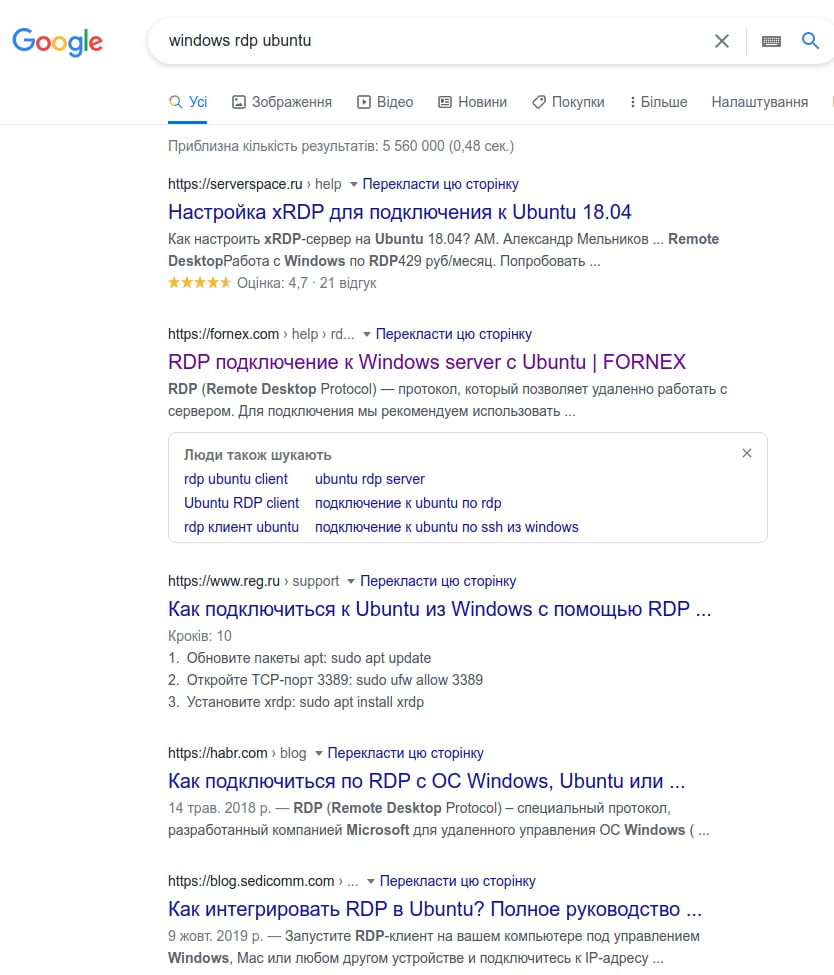Open the on-screen keyboard icon

point(771,41)
